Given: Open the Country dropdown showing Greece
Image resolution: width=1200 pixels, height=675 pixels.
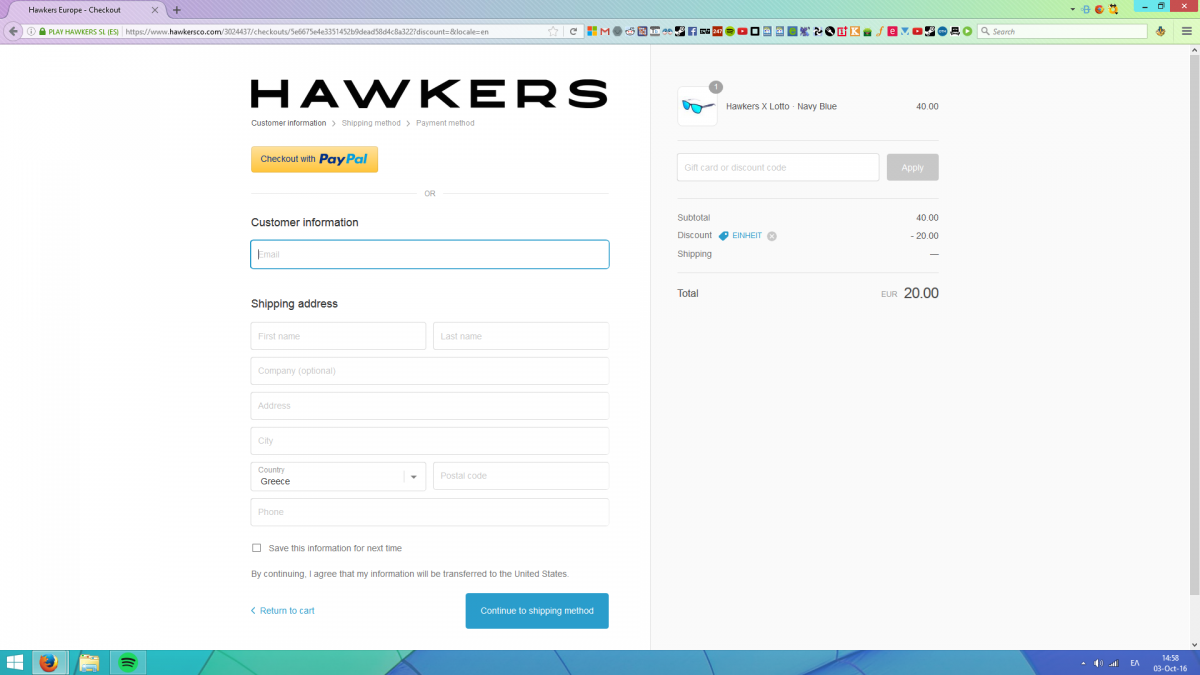Looking at the screenshot, I should [x=338, y=476].
